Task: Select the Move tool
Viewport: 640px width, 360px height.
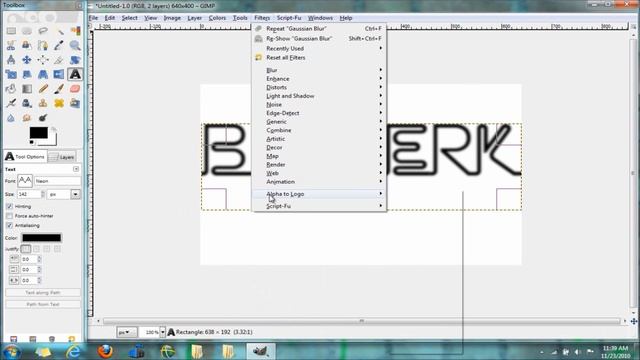Action: [x=27, y=60]
